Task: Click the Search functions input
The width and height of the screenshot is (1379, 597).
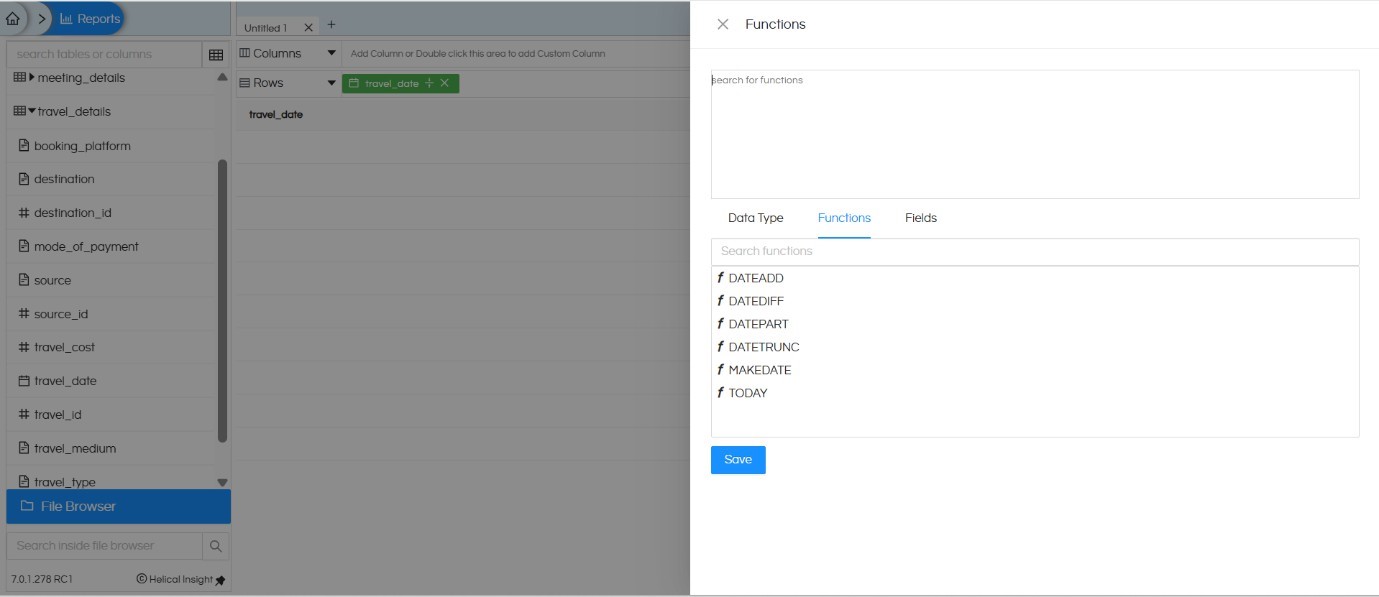Action: pyautogui.click(x=1035, y=252)
